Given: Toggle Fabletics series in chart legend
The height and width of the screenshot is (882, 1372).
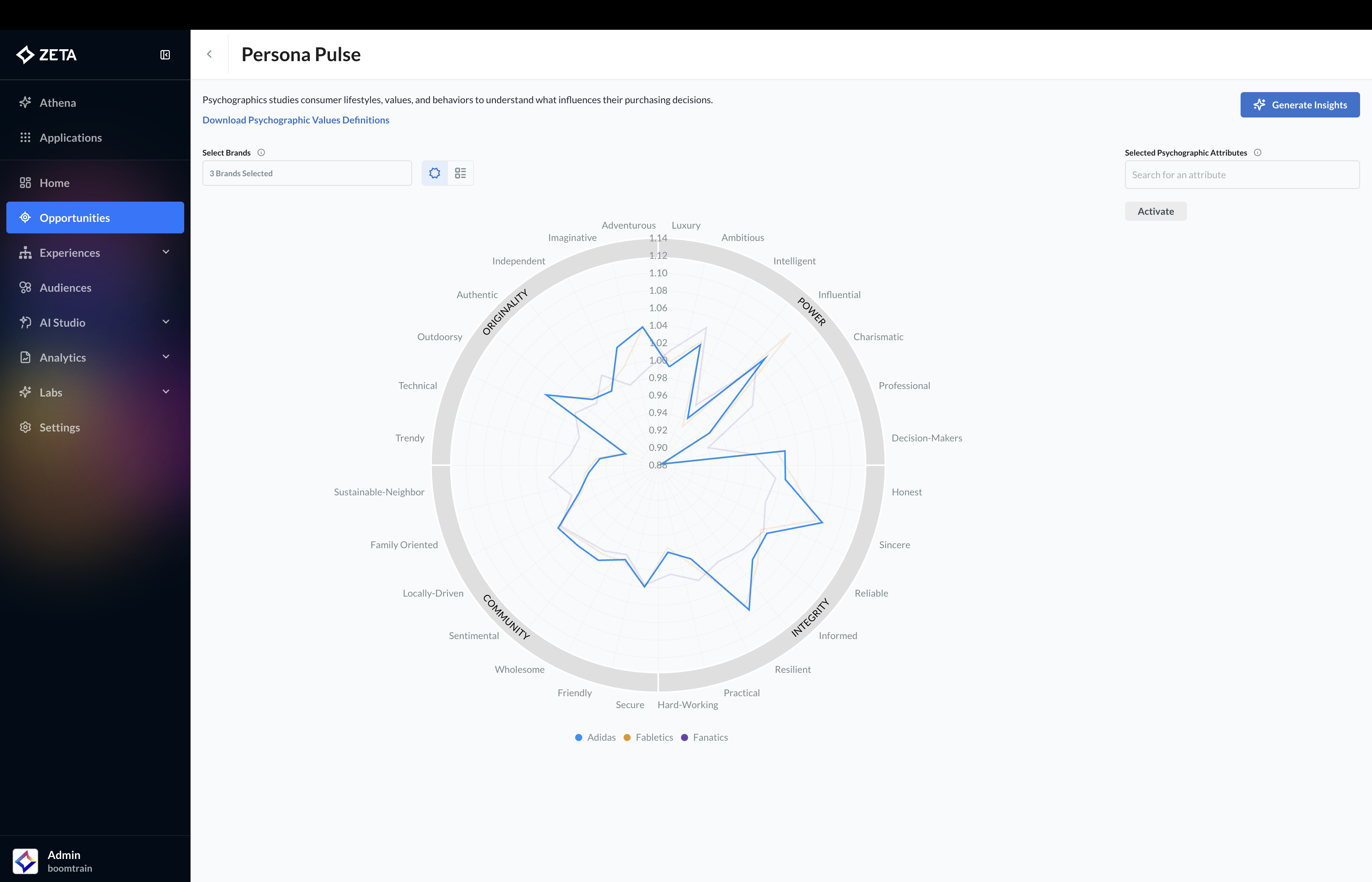Looking at the screenshot, I should (x=648, y=738).
